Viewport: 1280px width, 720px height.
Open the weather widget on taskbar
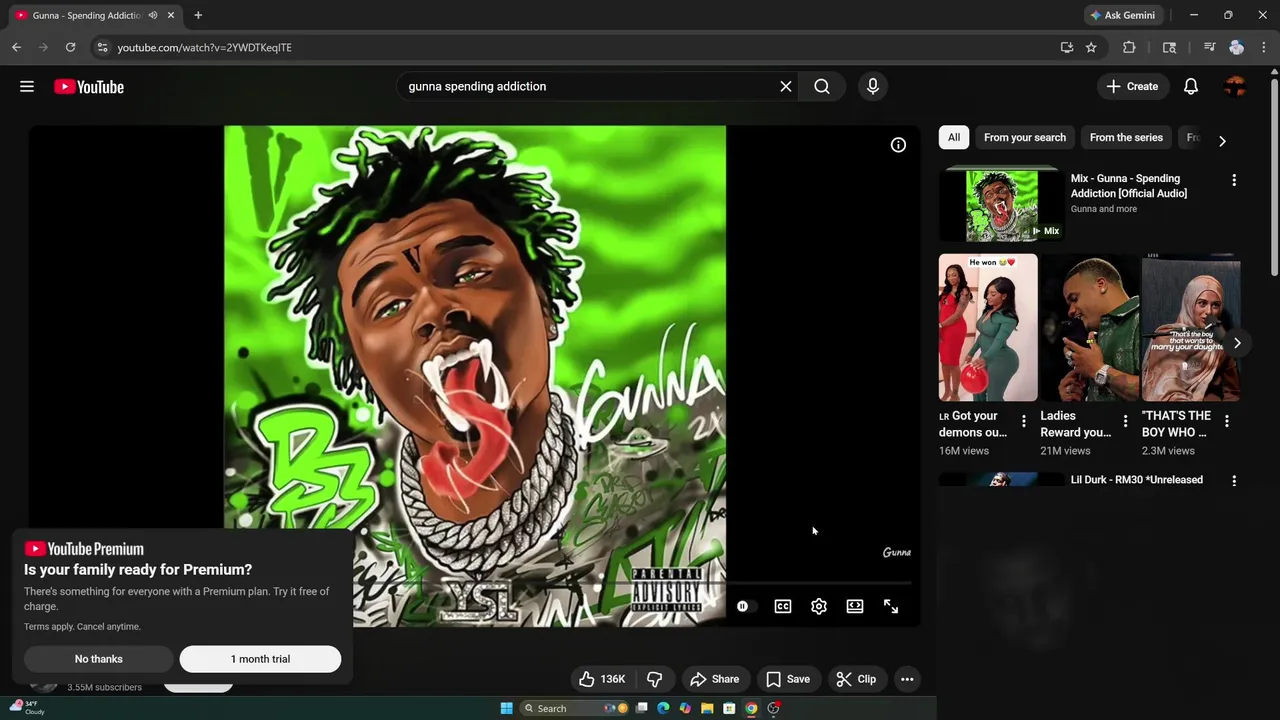pyautogui.click(x=28, y=708)
